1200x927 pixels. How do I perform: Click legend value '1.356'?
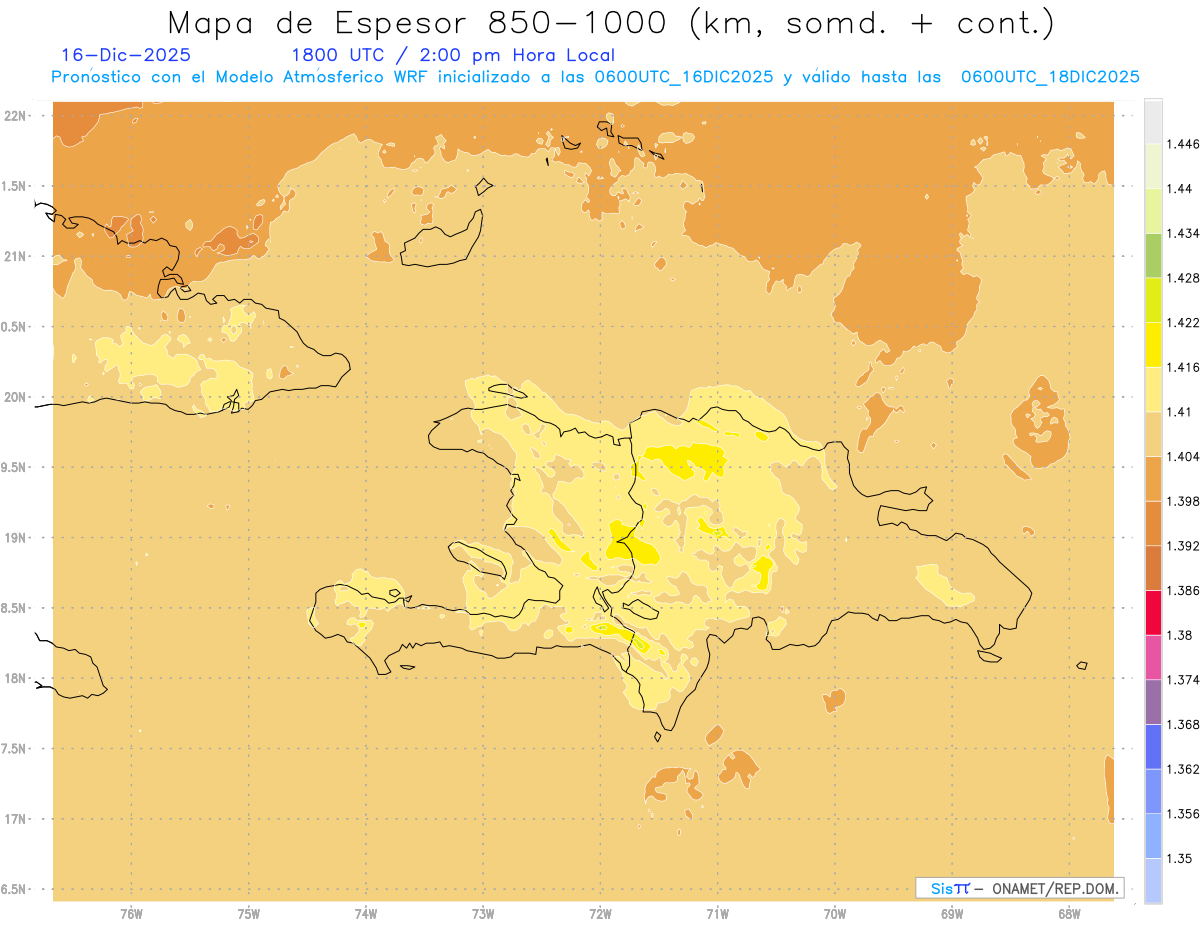pos(1183,814)
